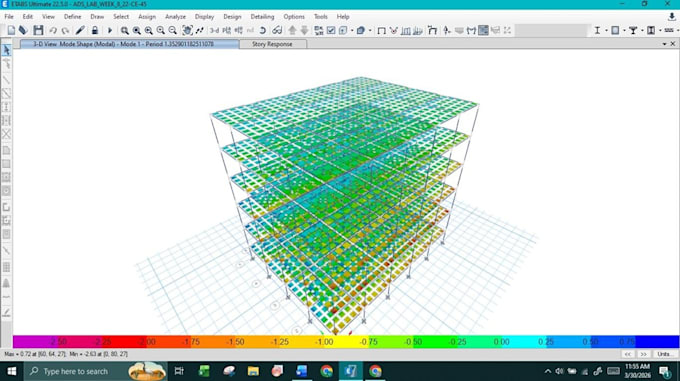Toggle the Object Shrink checkmark icon

point(331,30)
